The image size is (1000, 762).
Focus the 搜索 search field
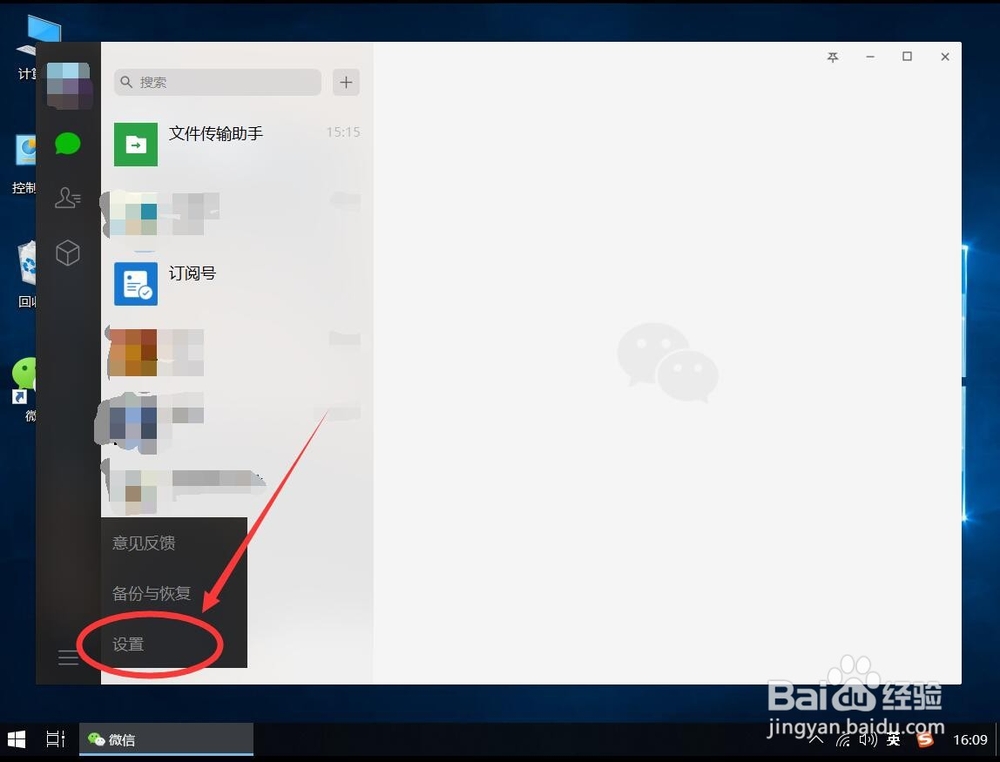click(x=217, y=82)
